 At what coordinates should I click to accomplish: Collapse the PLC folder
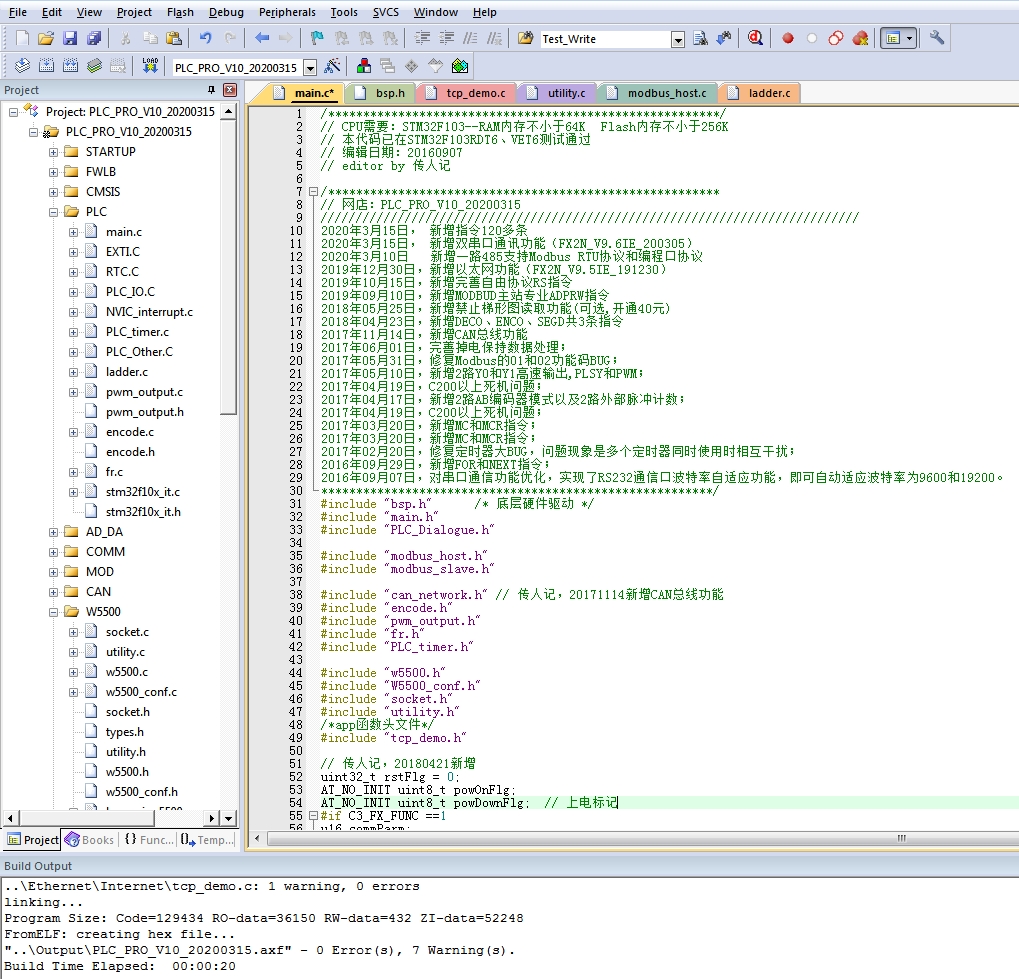tap(53, 212)
